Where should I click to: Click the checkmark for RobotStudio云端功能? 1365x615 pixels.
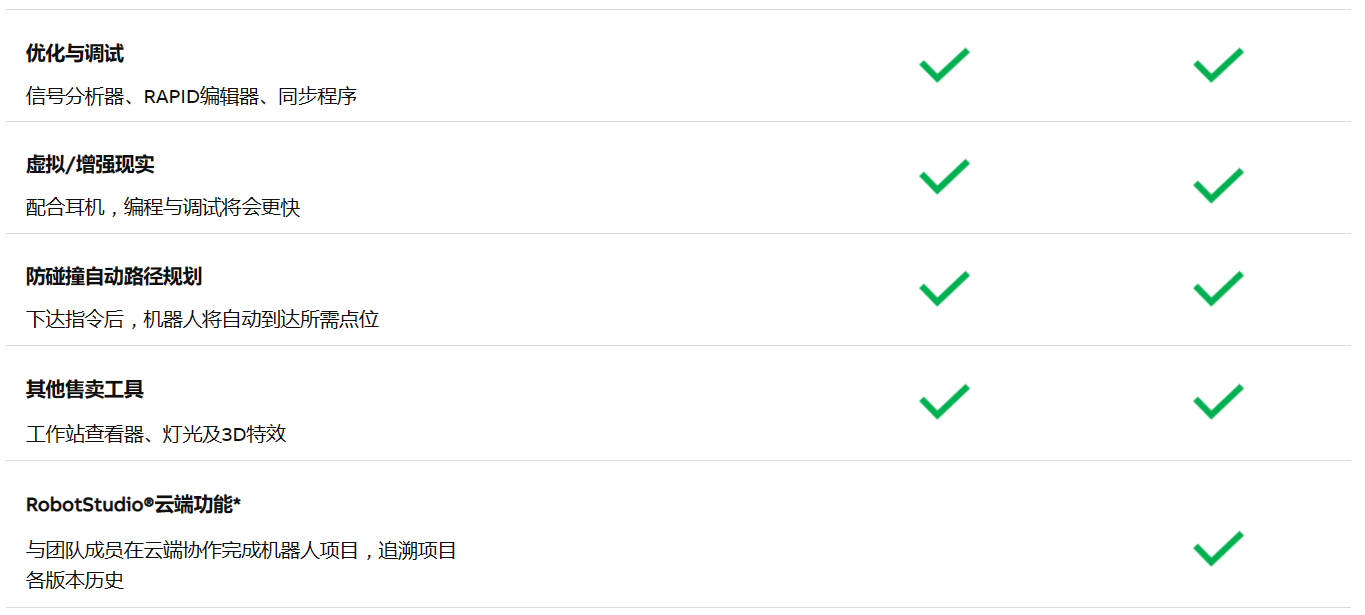(x=1218, y=548)
